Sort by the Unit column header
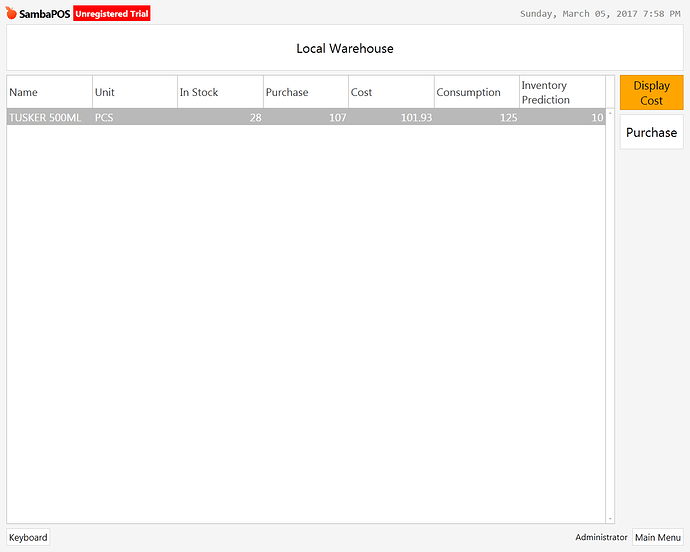Screen dimensions: 690x552 pos(134,92)
